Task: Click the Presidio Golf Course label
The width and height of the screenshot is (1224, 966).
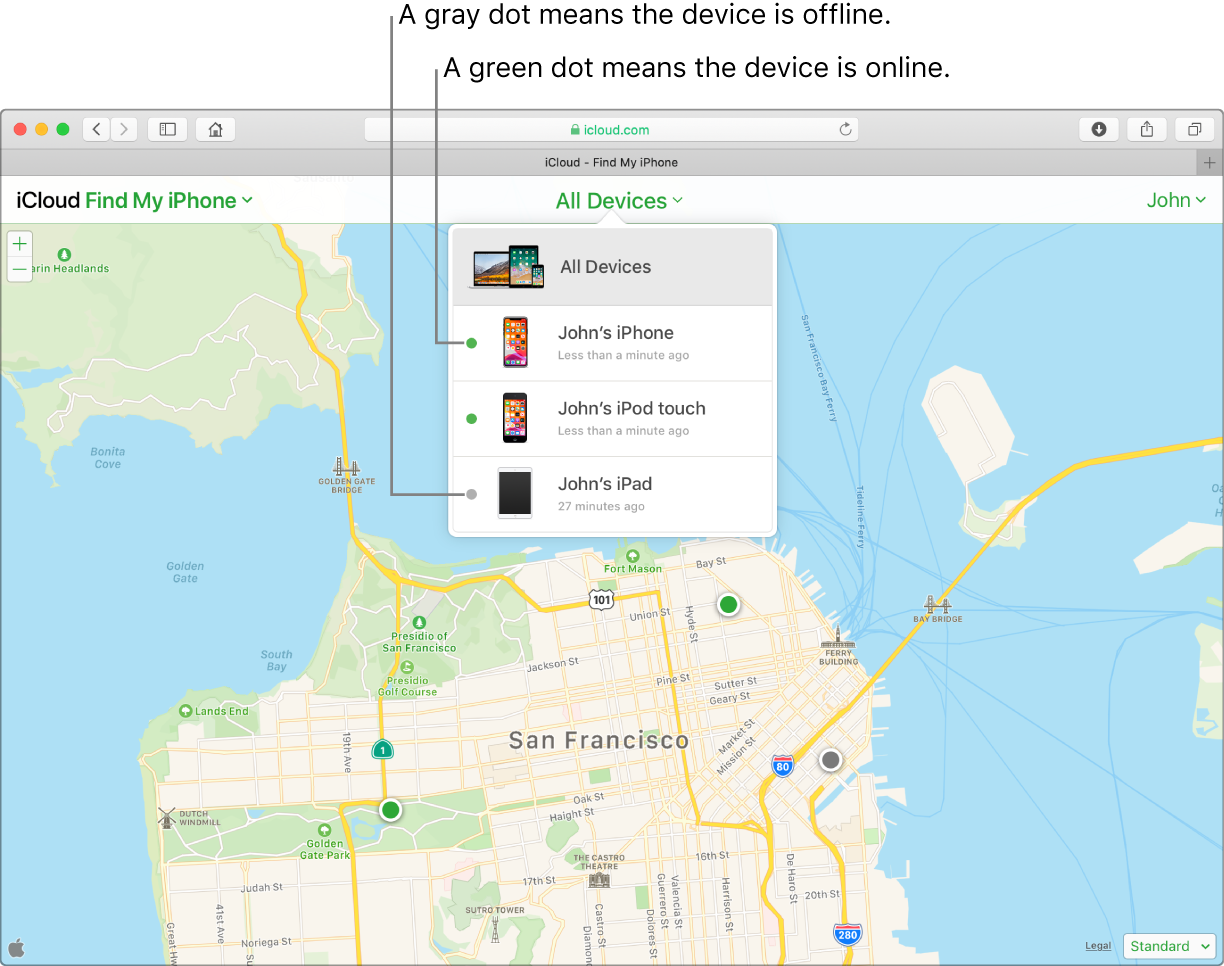Action: [x=408, y=686]
